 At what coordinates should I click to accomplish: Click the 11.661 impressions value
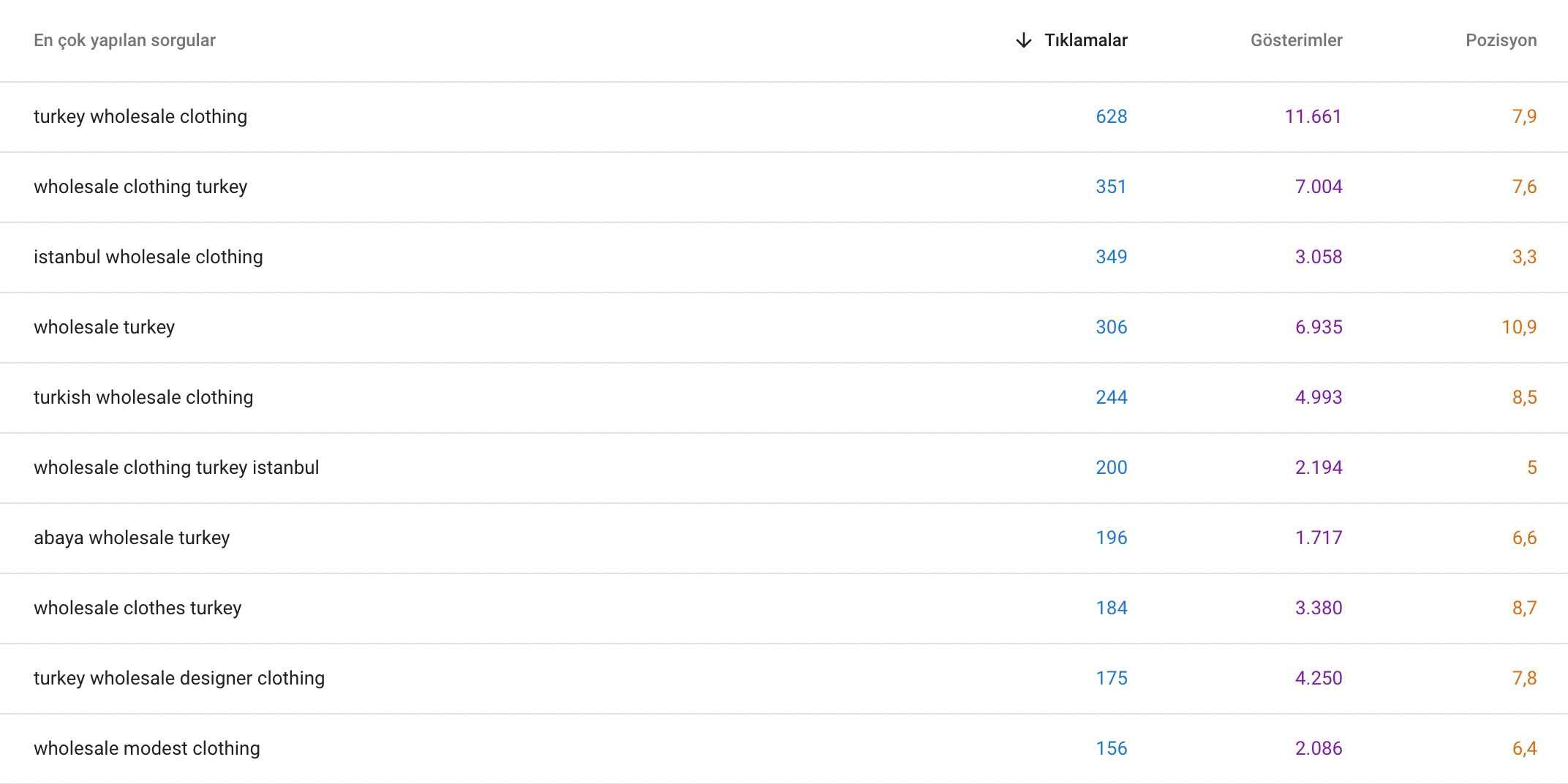tap(1313, 116)
